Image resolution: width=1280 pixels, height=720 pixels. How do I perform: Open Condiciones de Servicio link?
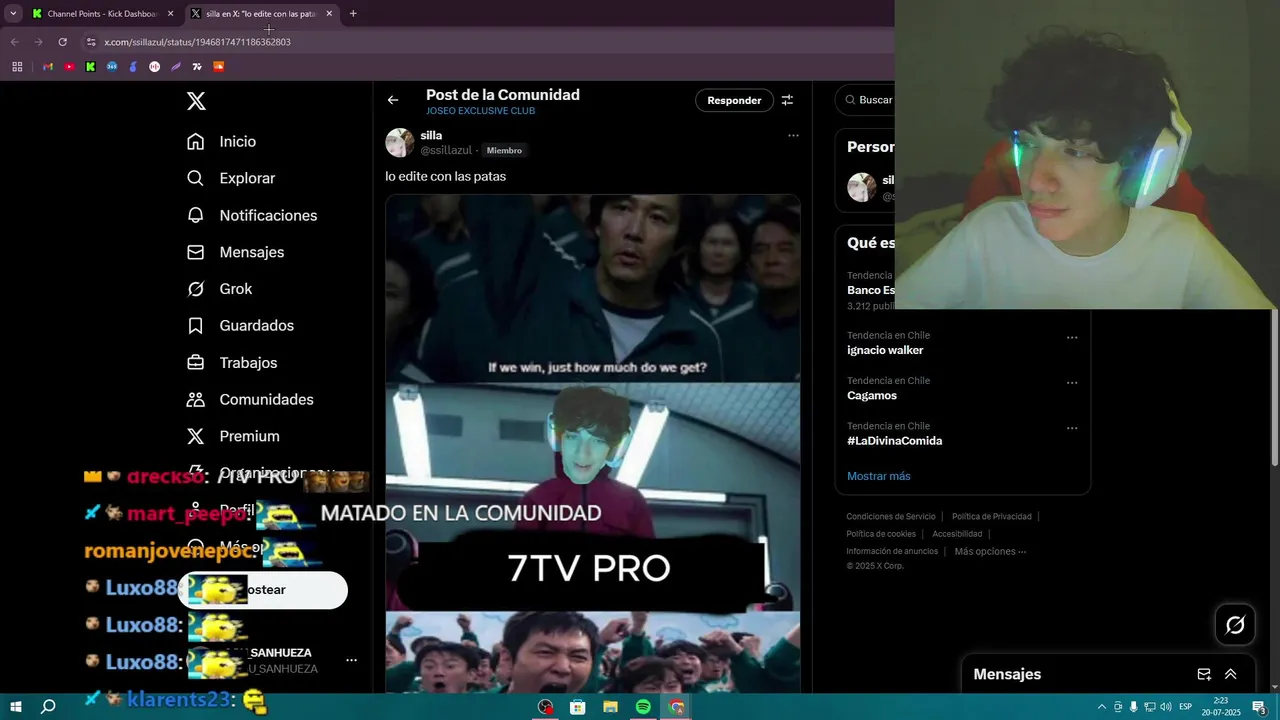(891, 517)
